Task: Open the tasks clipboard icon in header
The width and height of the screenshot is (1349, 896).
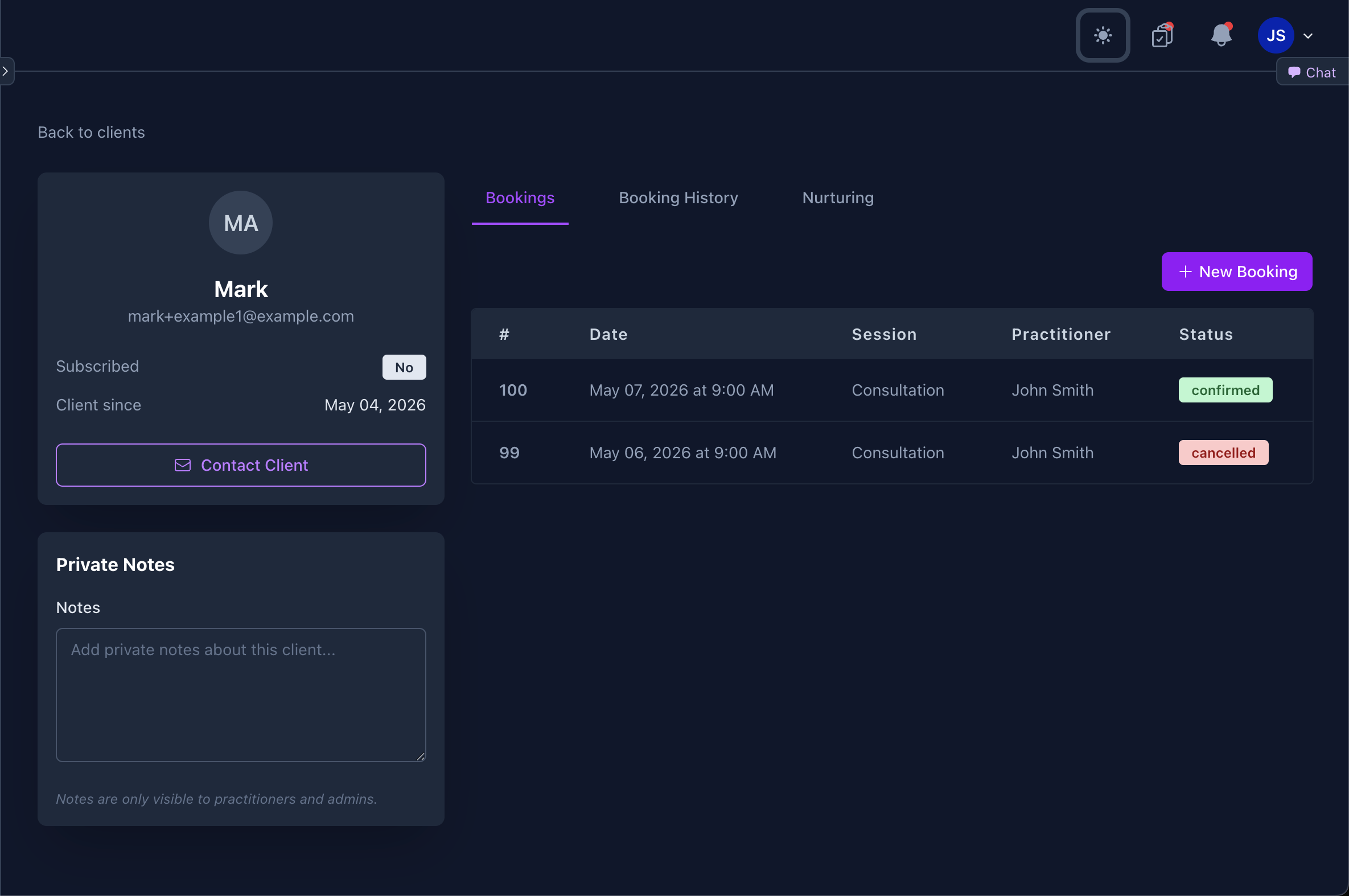Action: [x=1162, y=35]
